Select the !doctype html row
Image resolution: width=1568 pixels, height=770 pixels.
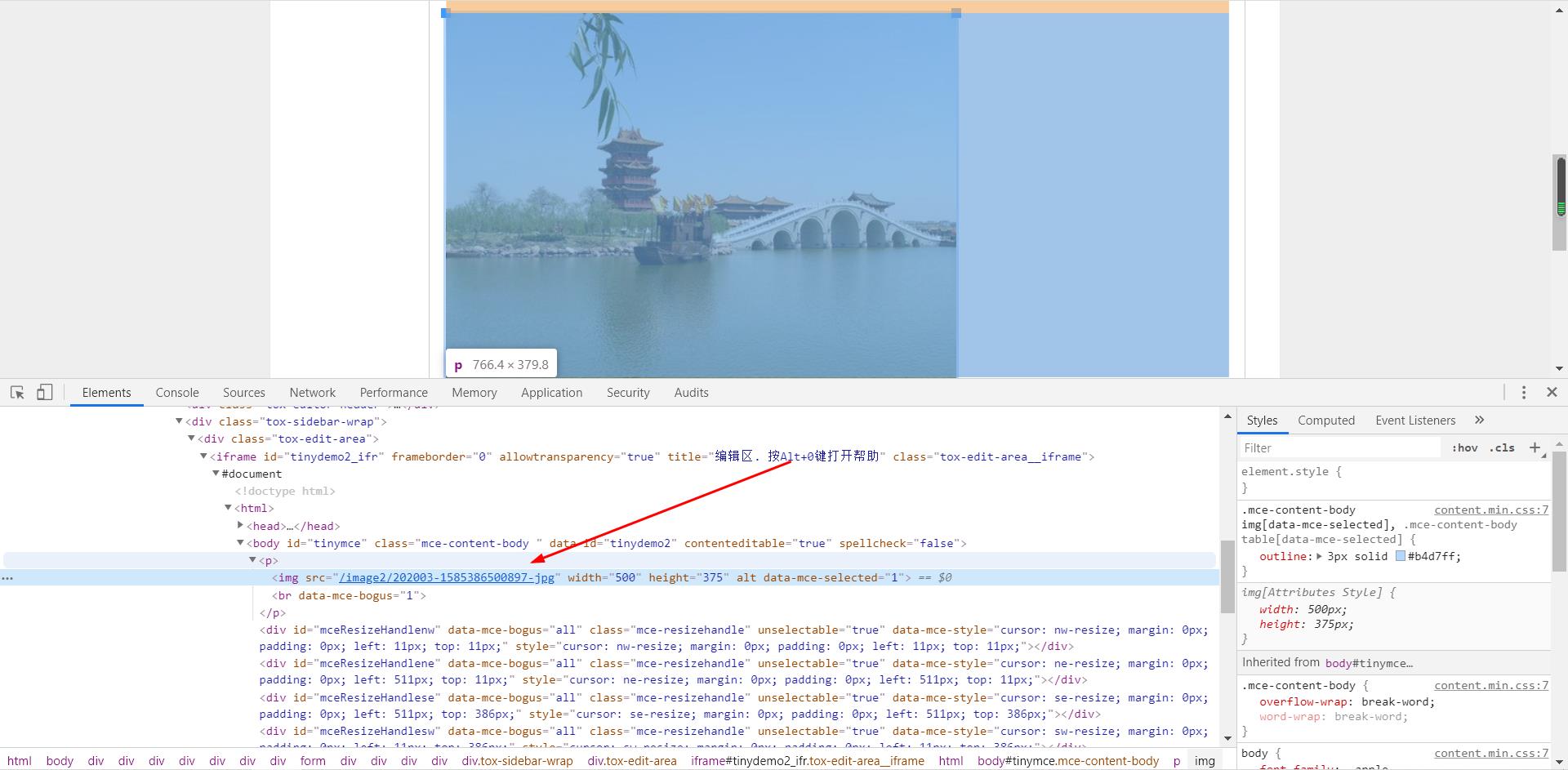[285, 491]
